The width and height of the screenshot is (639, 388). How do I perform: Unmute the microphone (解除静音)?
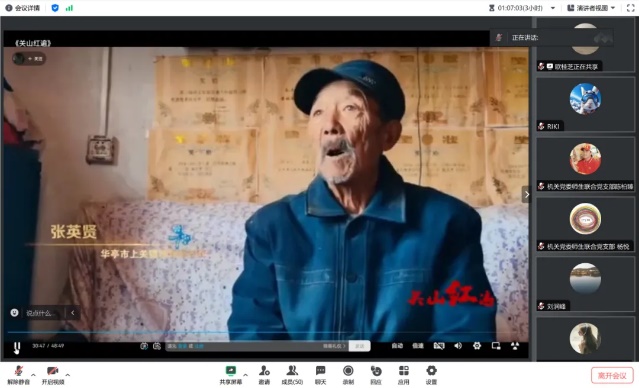(18, 375)
